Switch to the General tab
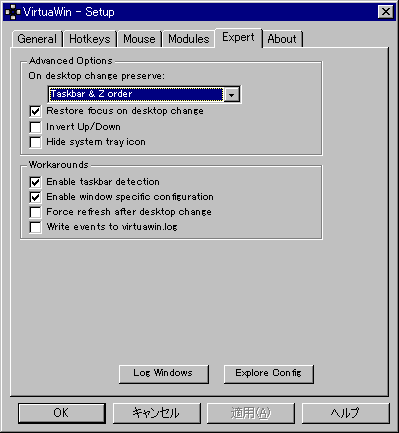399x433 pixels. pyautogui.click(x=37, y=39)
